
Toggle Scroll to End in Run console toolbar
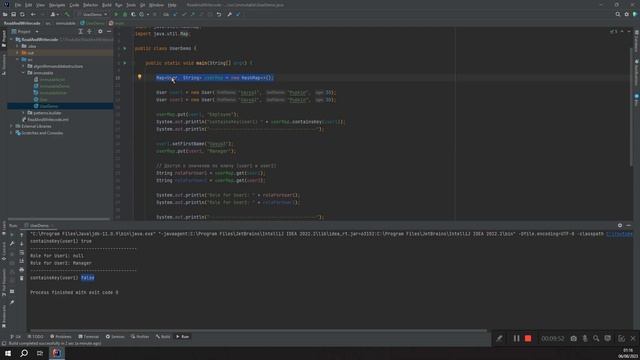[22, 261]
